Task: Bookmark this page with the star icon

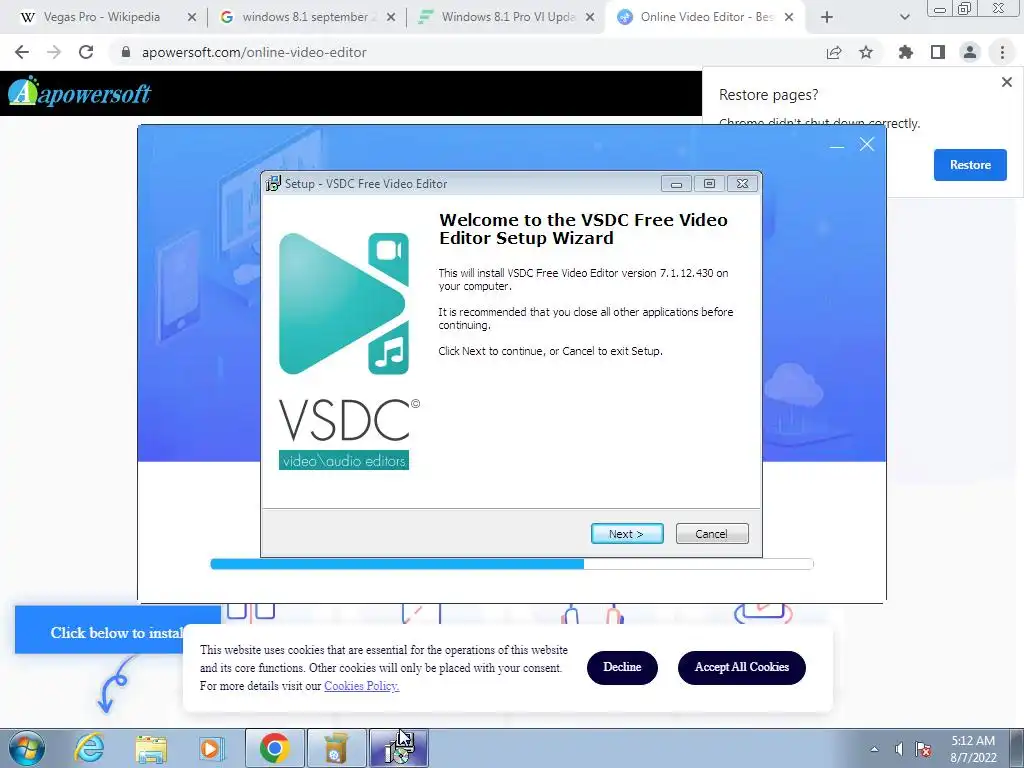Action: [866, 52]
